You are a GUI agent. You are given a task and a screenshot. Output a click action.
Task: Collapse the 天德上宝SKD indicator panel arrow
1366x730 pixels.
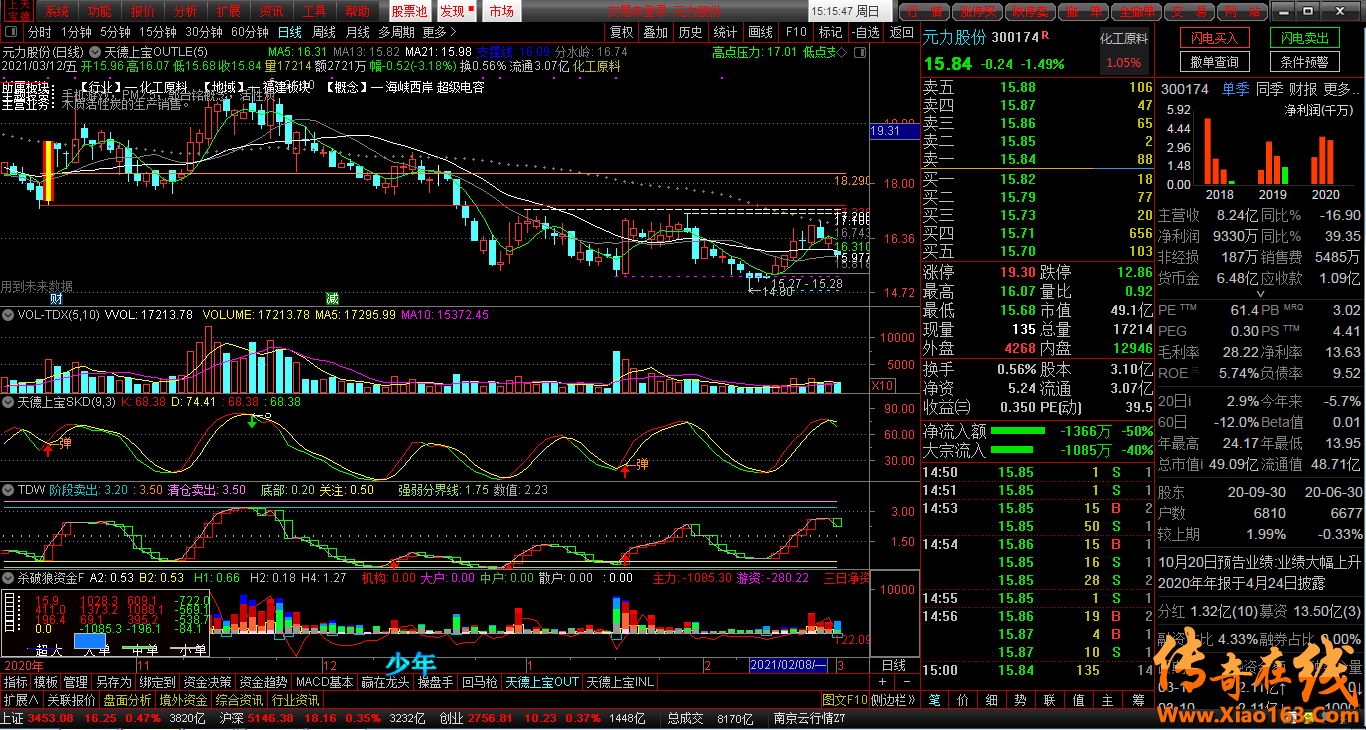pos(8,402)
